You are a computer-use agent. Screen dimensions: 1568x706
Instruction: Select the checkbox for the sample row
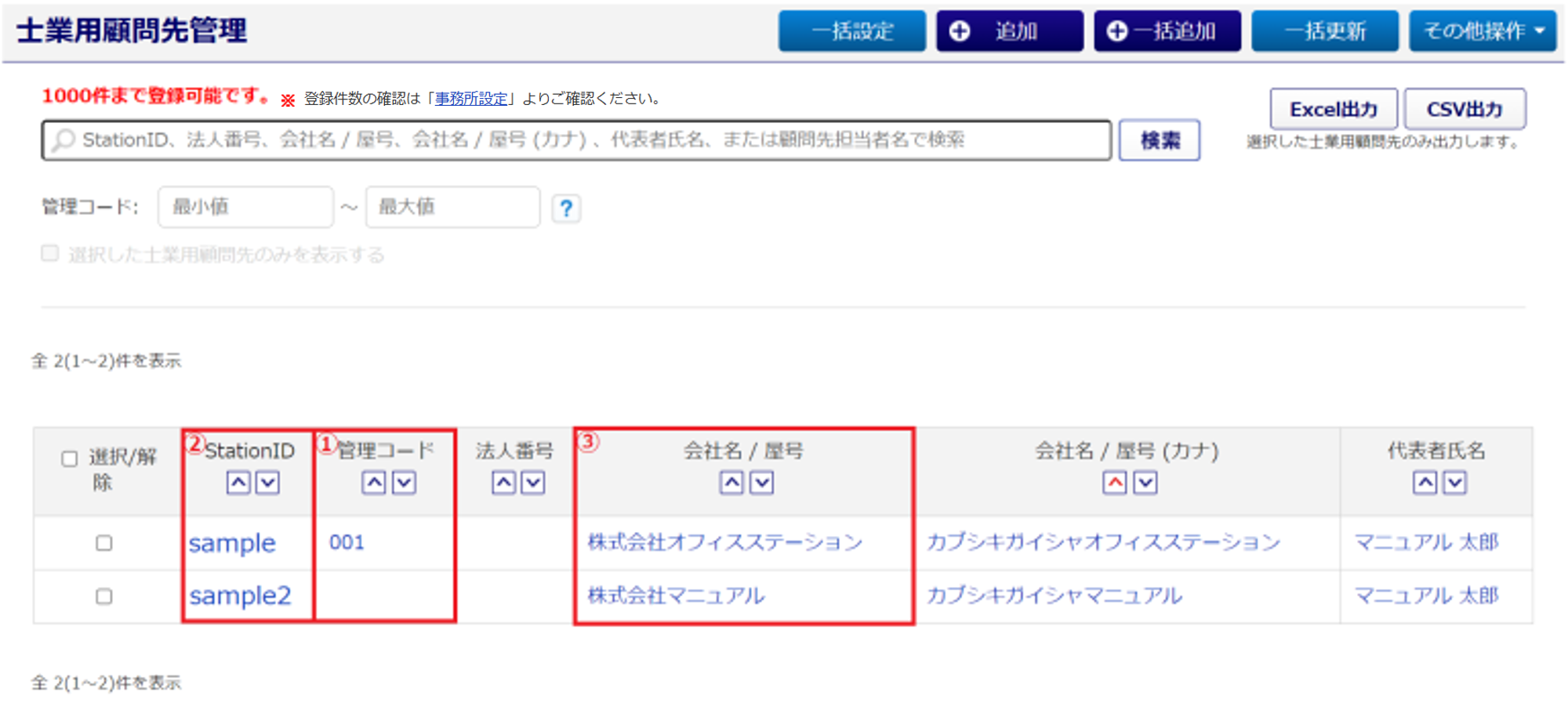point(103,543)
